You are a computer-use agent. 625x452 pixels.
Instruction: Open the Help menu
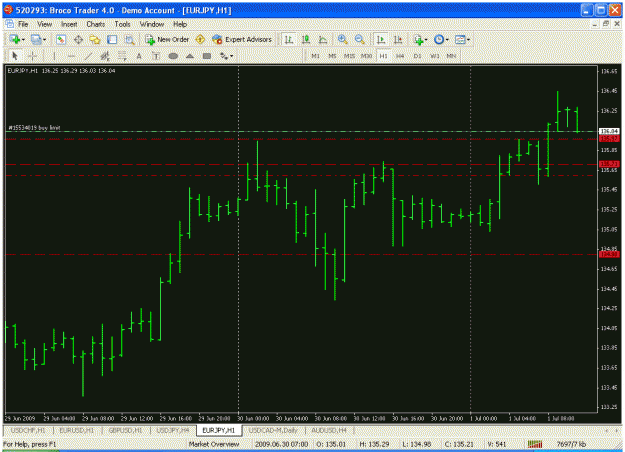pos(180,24)
